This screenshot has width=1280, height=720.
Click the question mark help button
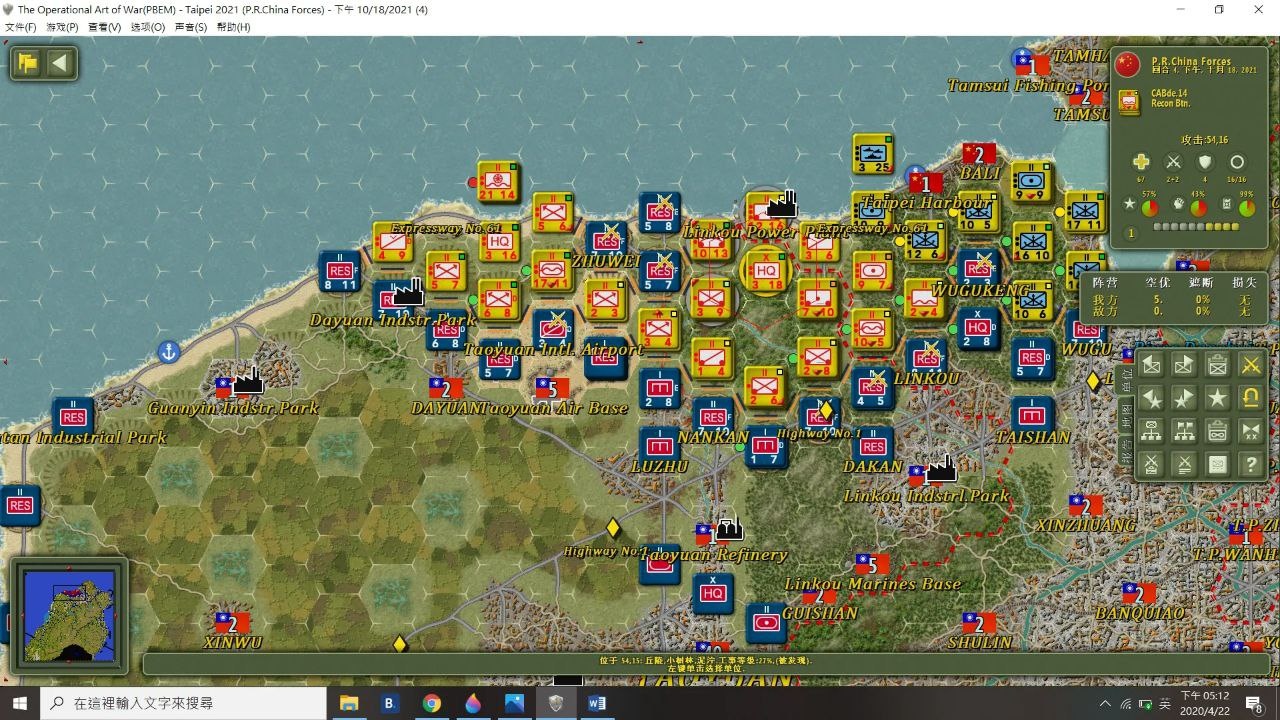pos(1250,464)
